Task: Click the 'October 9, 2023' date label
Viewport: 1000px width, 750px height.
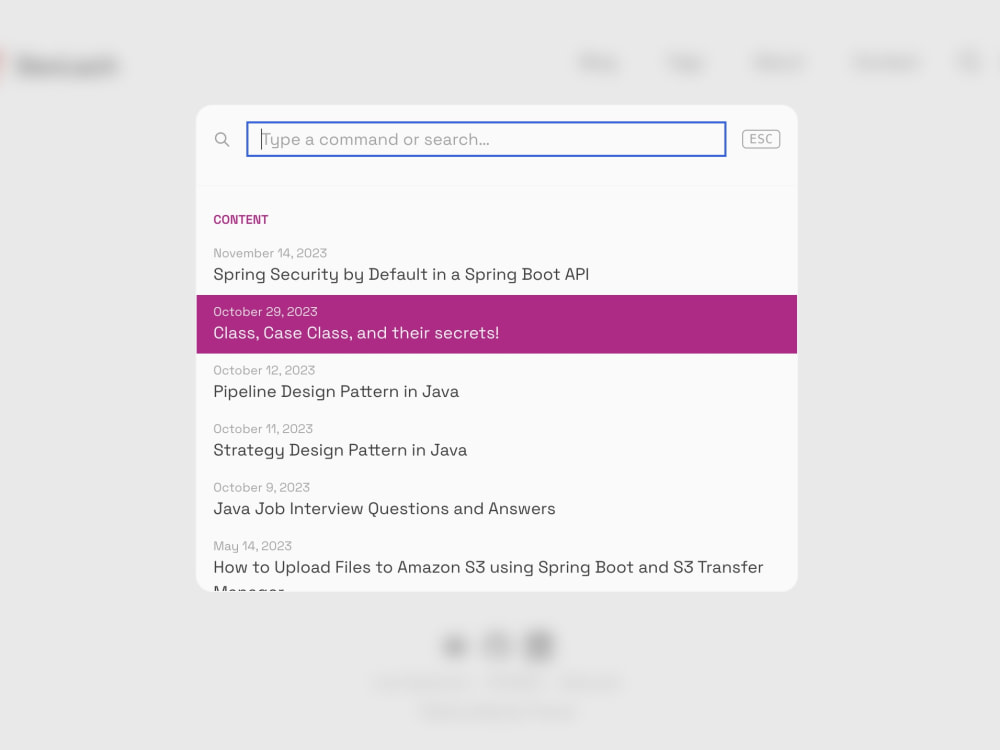Action: 261,487
